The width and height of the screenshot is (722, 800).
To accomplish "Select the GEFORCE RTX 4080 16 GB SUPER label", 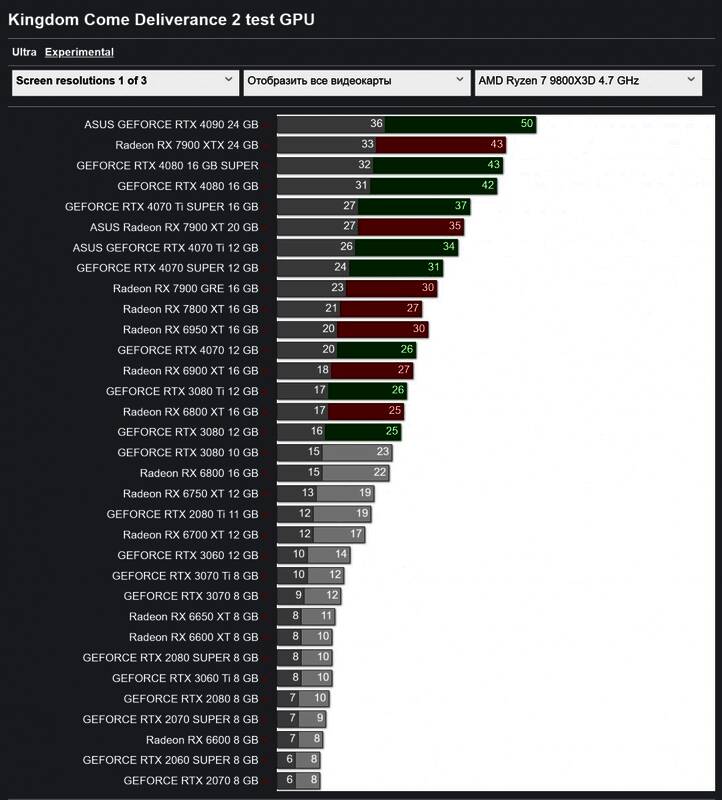I will [x=167, y=165].
